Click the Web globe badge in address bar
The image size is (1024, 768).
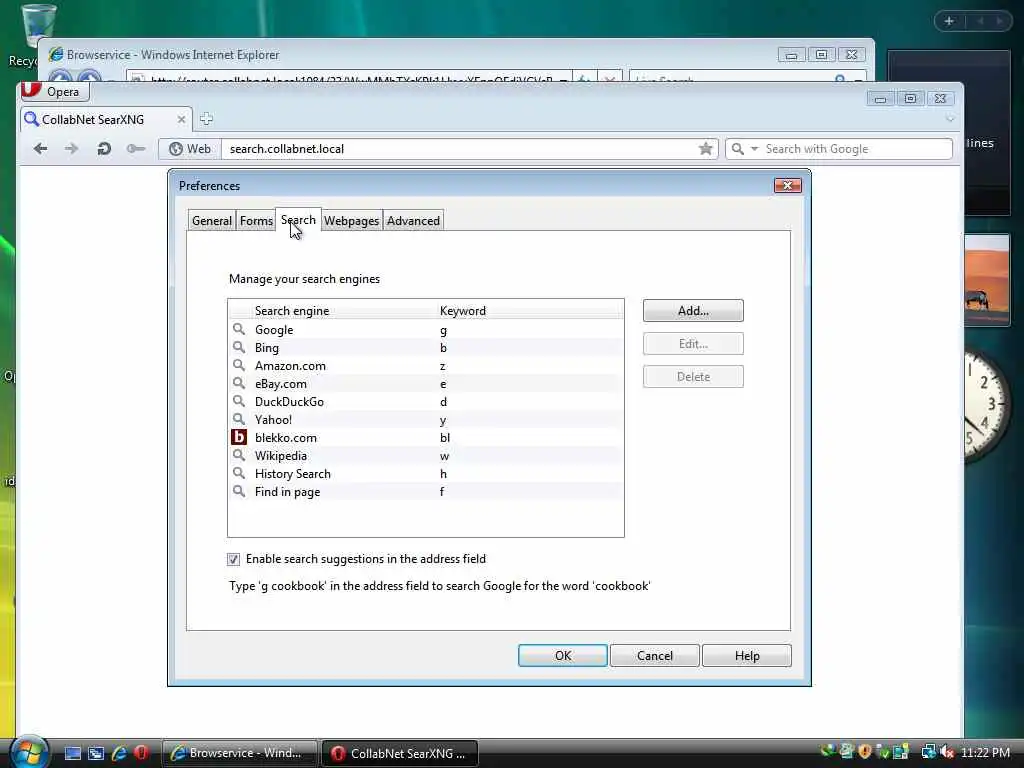click(x=190, y=149)
